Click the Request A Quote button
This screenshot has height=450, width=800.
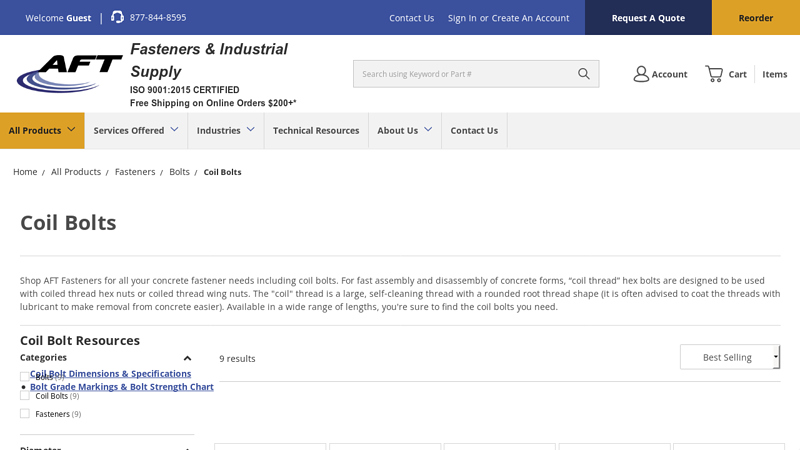(x=648, y=18)
